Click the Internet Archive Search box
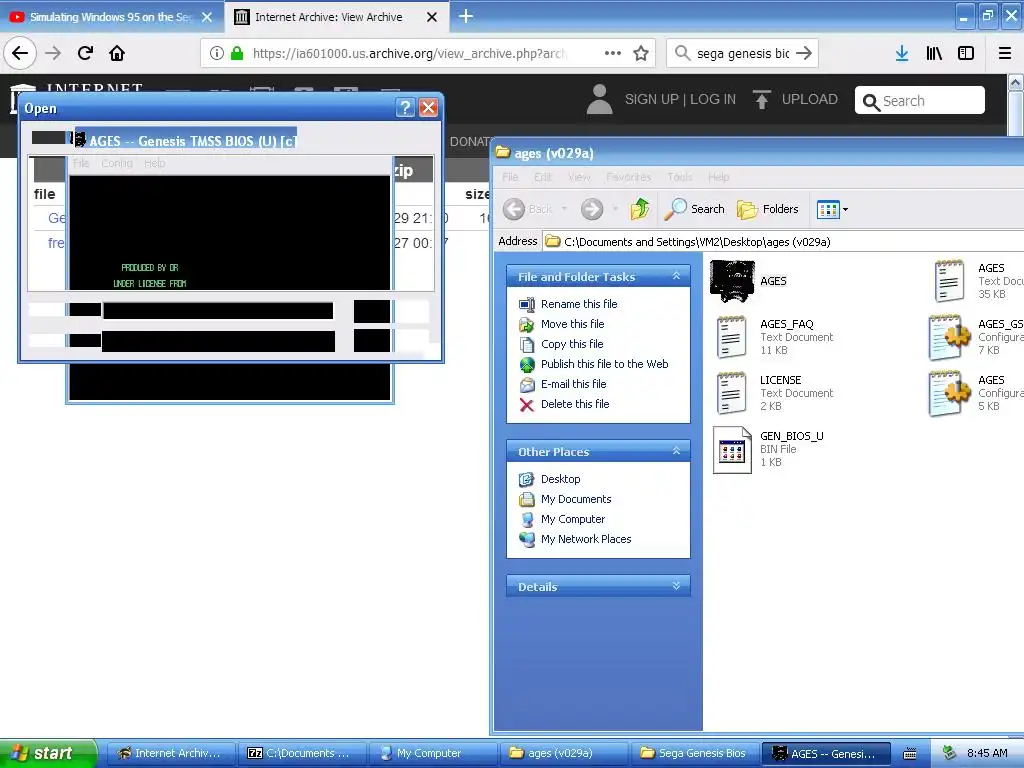The image size is (1024, 768). [x=920, y=101]
